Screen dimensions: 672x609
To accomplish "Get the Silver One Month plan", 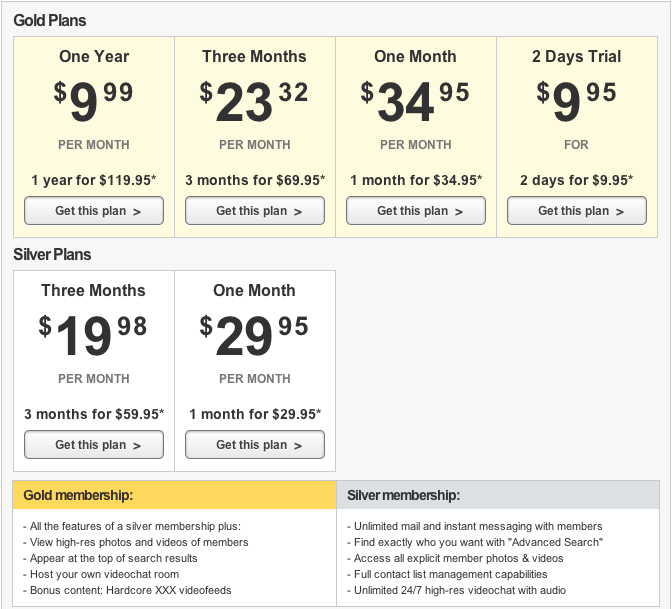I will click(255, 444).
